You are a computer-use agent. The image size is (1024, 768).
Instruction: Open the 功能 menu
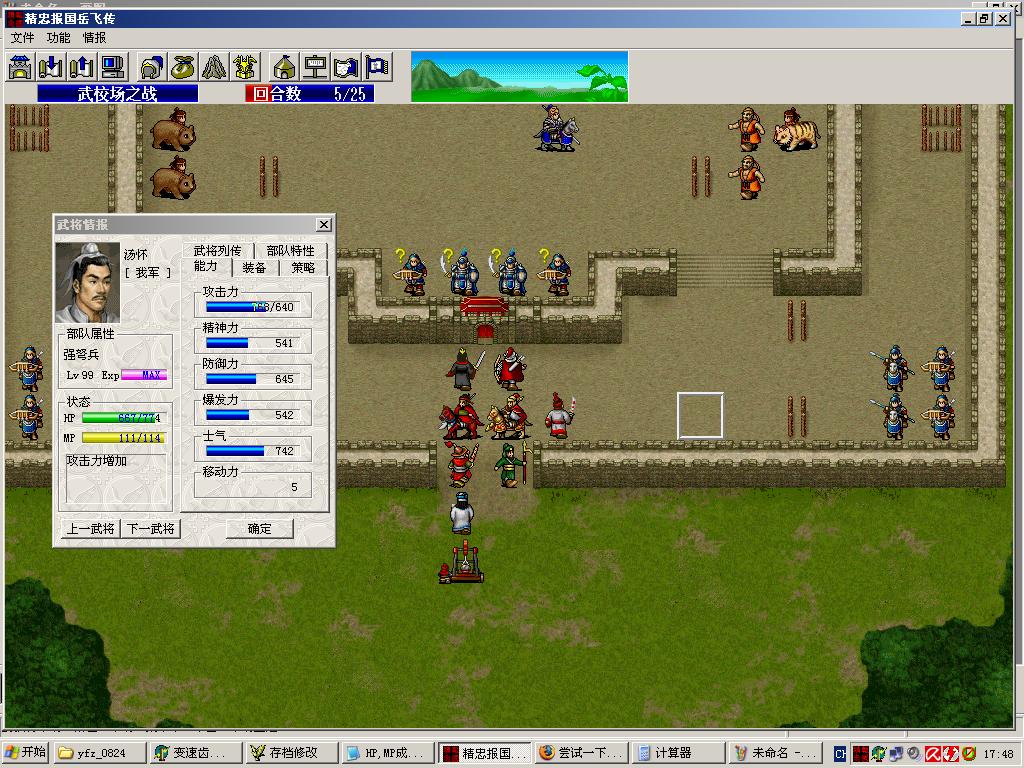coord(58,38)
